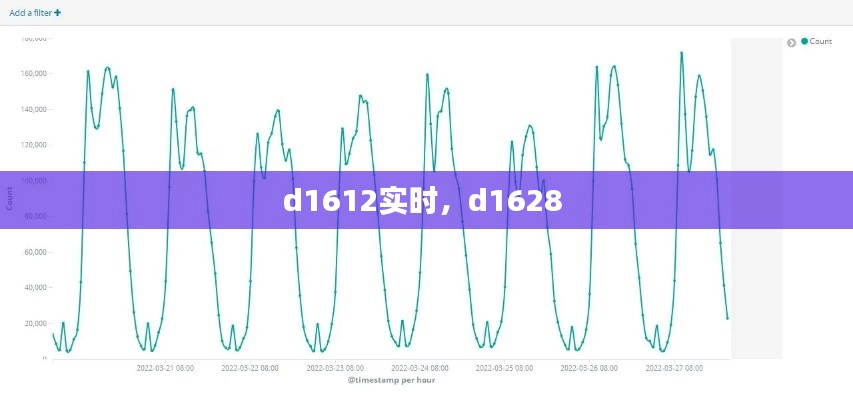The image size is (853, 400).
Task: Click the vertical Count y-axis title
Action: tap(9, 198)
